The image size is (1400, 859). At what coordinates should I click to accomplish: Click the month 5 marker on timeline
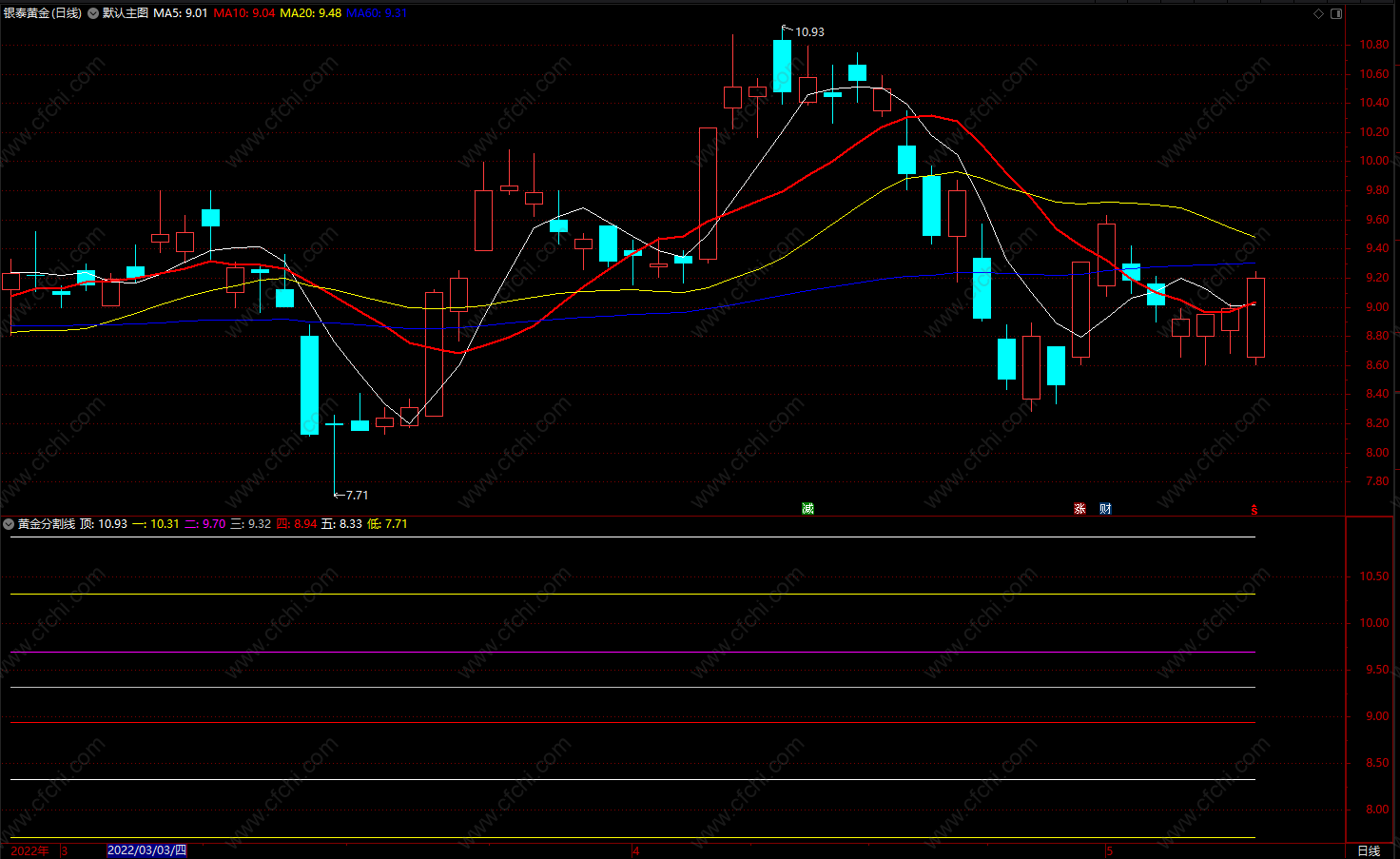[x=1109, y=851]
